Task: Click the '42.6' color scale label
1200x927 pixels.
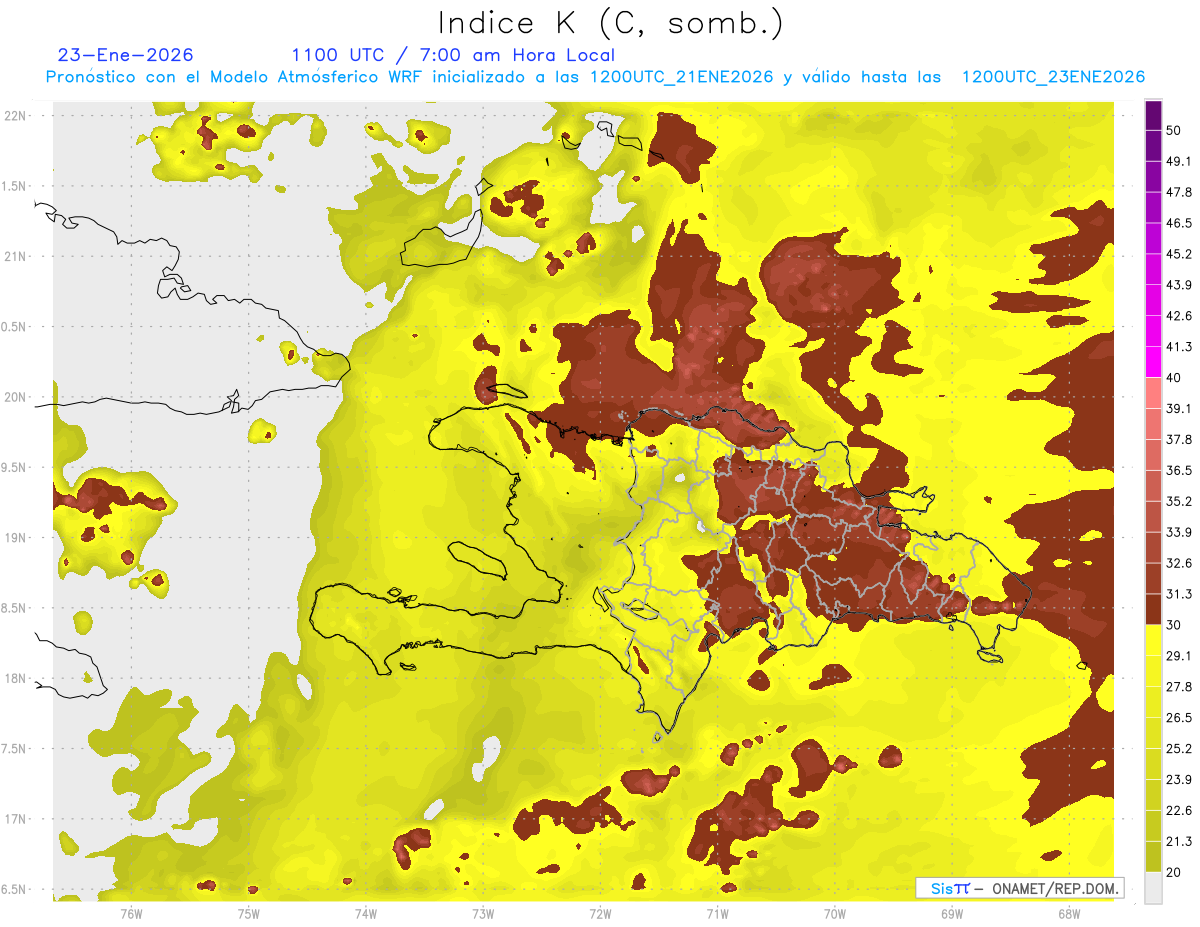Action: point(1179,316)
